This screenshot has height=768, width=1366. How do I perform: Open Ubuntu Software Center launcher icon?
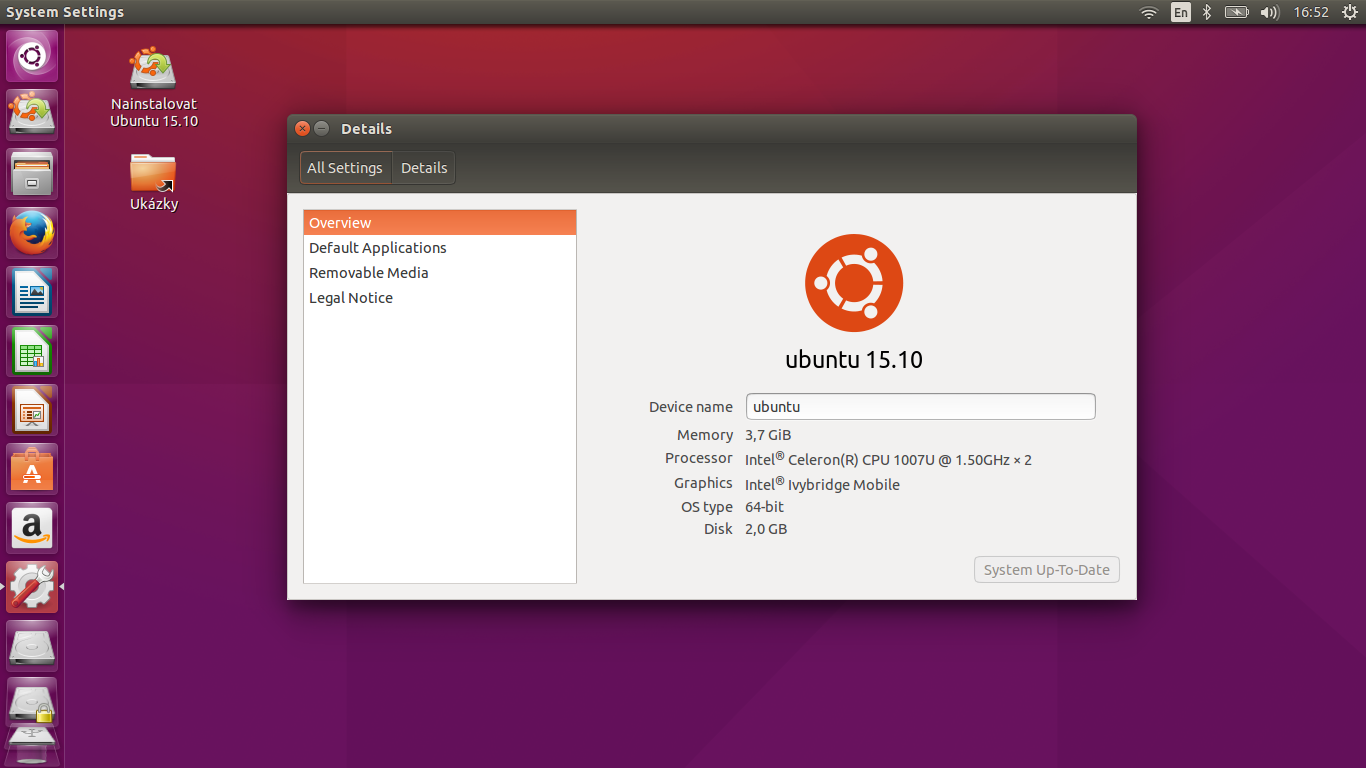click(33, 469)
